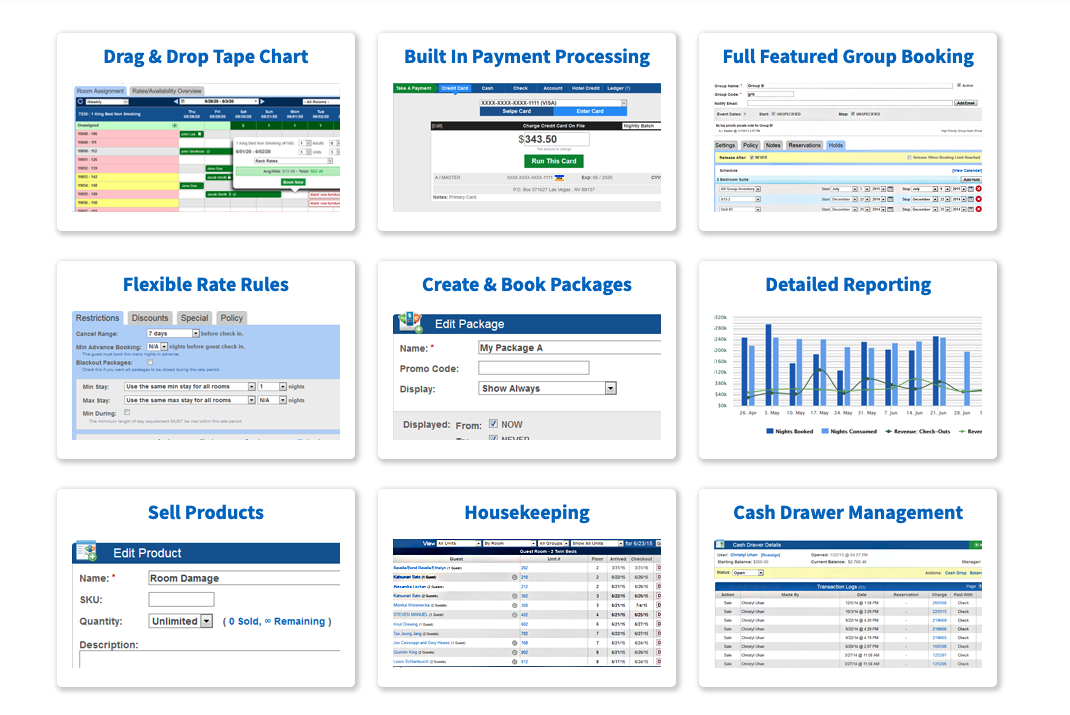
Task: Open the Display Show Always dropdown
Action: (x=547, y=388)
